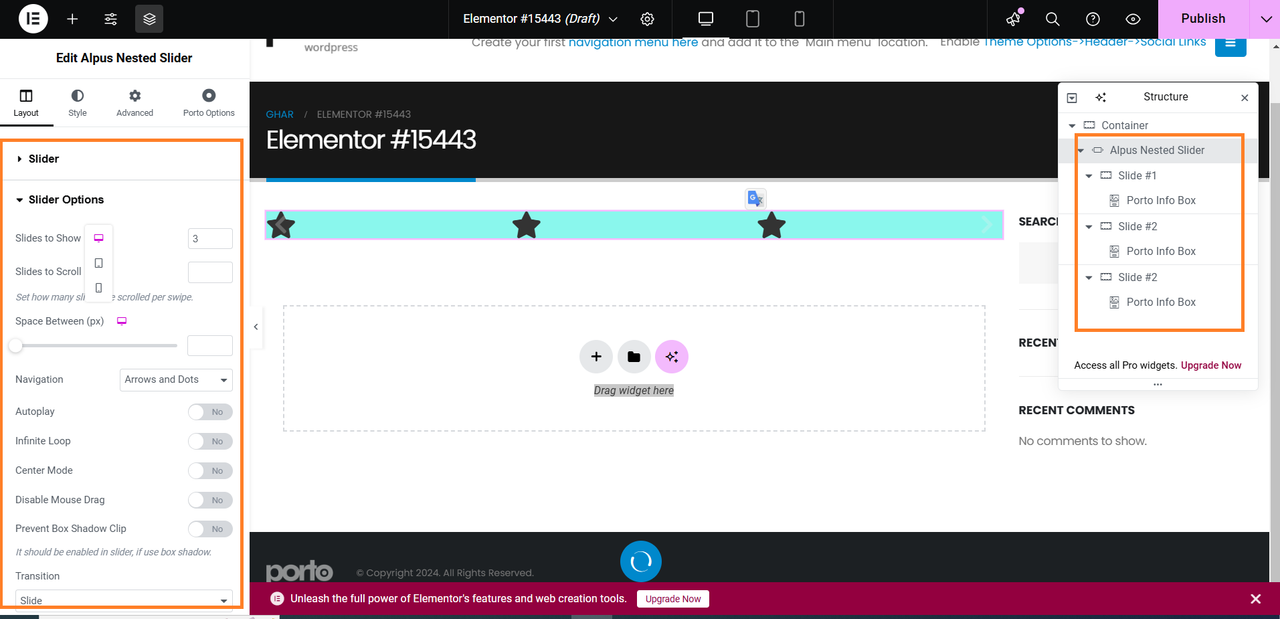
Task: Click the three dots below Structure panel
Action: pos(1158,385)
